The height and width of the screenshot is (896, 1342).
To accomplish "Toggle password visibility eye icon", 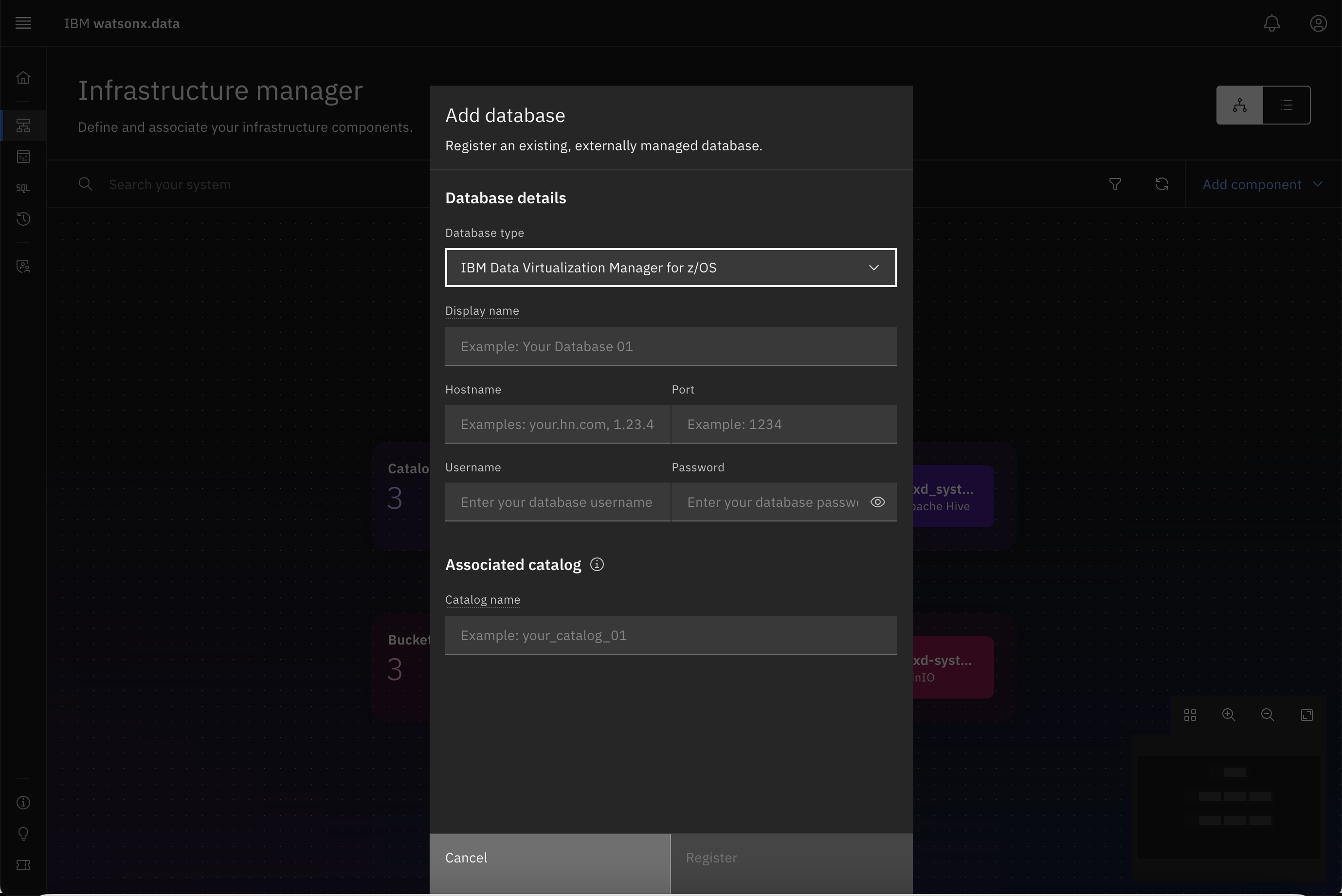I will click(877, 502).
